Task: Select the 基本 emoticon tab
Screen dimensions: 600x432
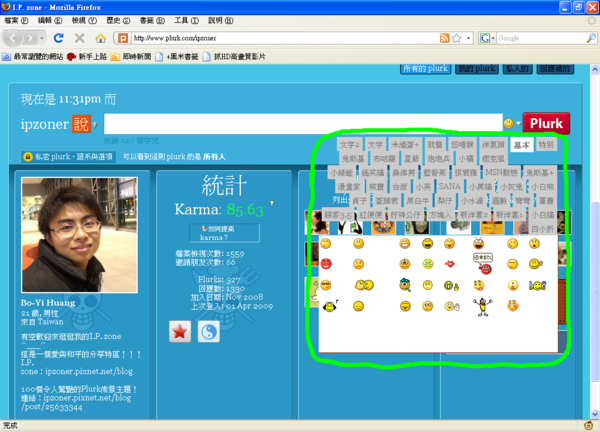Action: tap(522, 145)
